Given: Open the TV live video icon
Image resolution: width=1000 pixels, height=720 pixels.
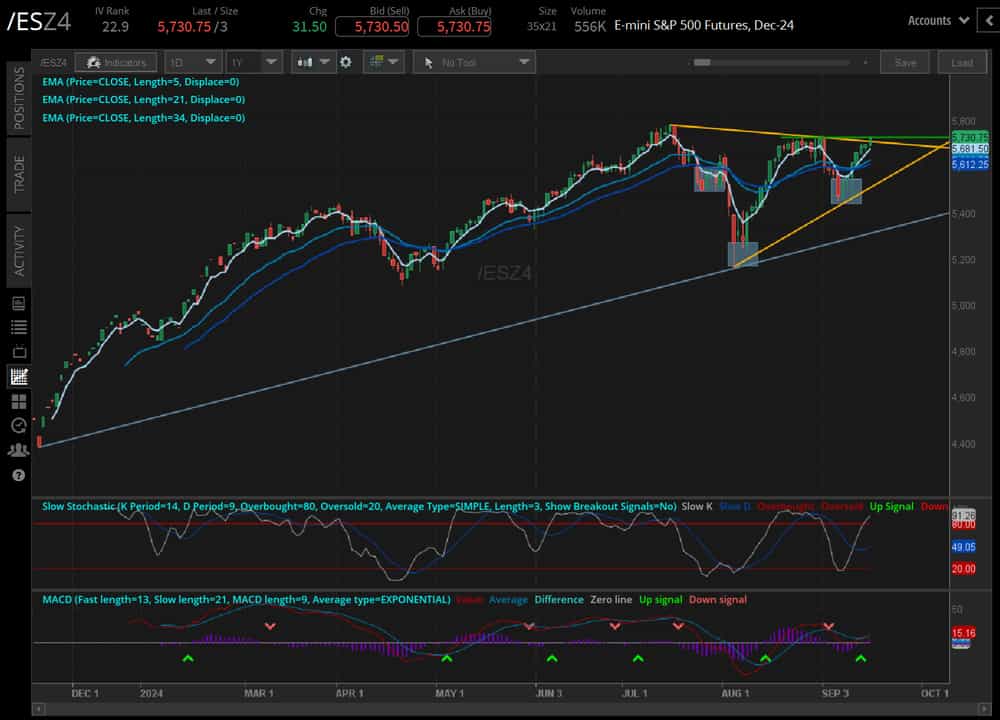Looking at the screenshot, I should pyautogui.click(x=18, y=351).
